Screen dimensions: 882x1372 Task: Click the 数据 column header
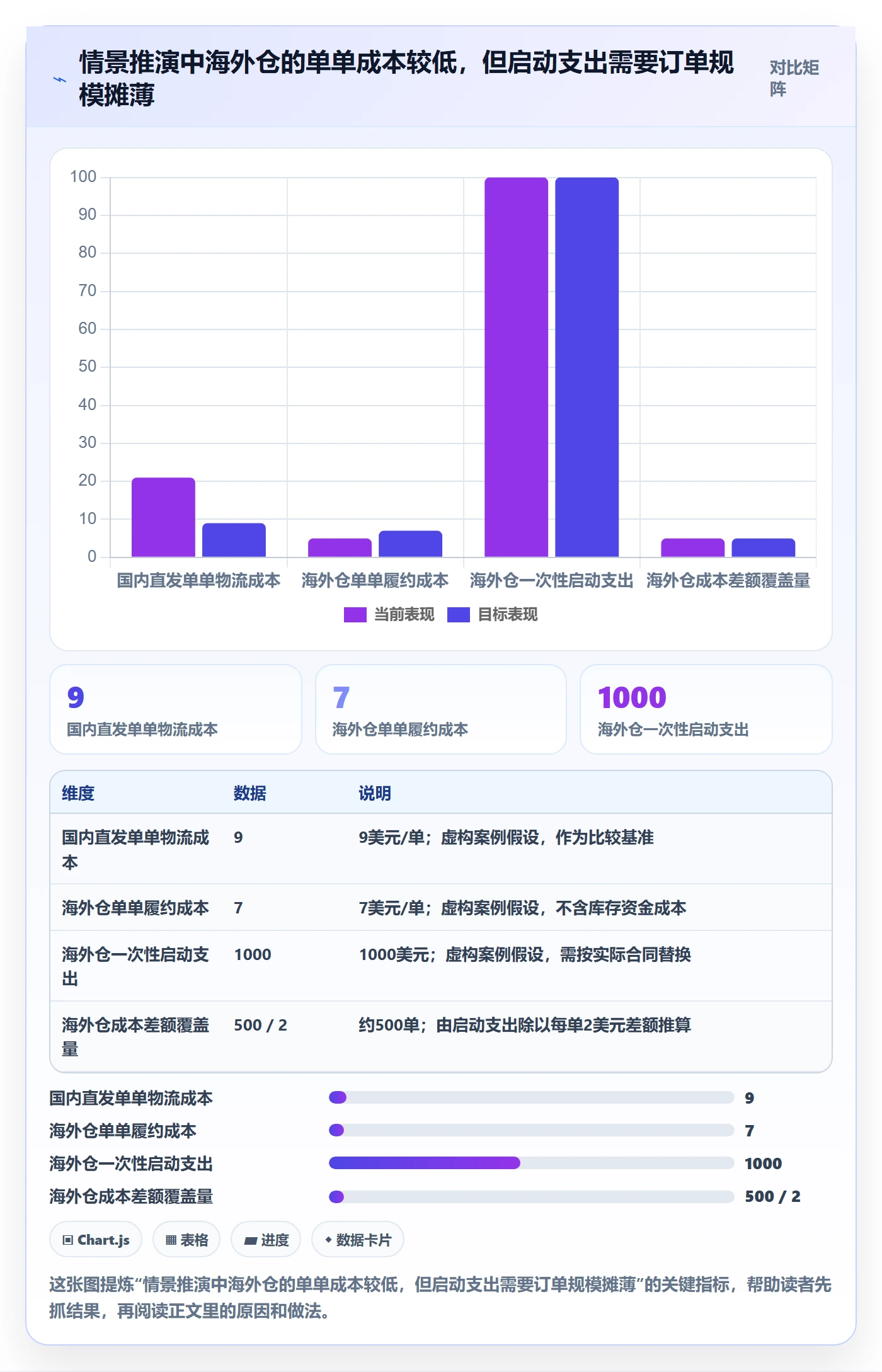pyautogui.click(x=249, y=793)
